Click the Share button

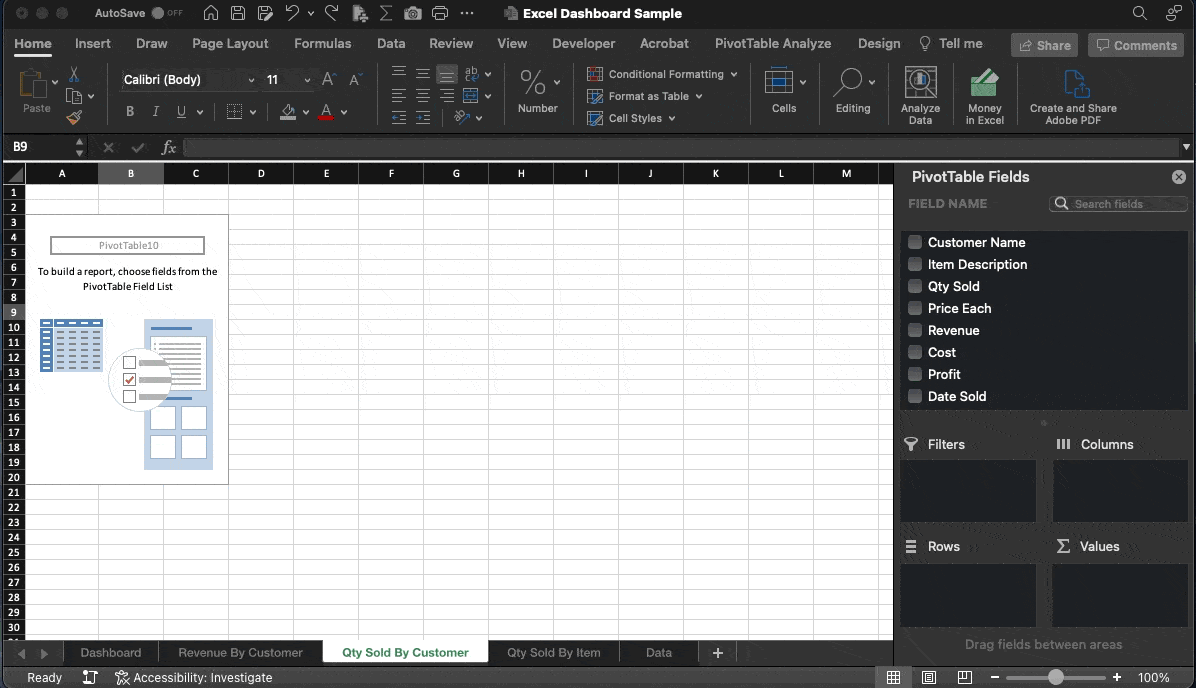pos(1044,45)
